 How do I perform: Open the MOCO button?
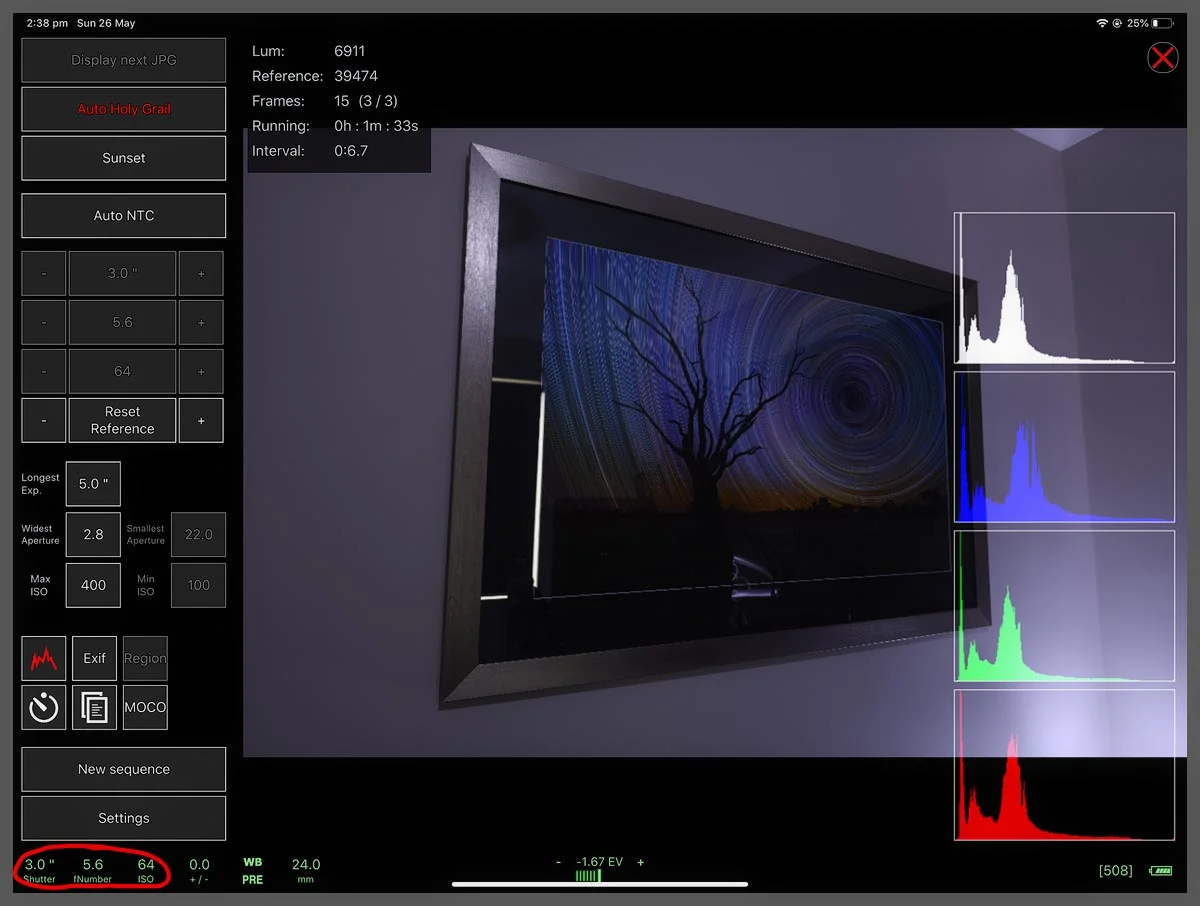click(x=145, y=707)
